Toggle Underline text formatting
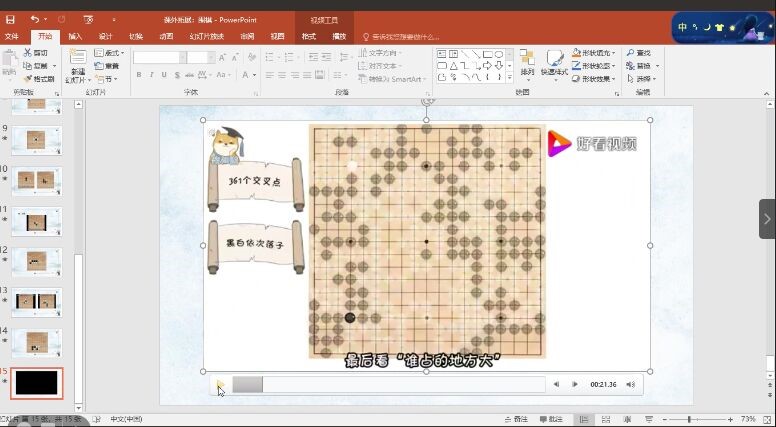 [x=164, y=75]
